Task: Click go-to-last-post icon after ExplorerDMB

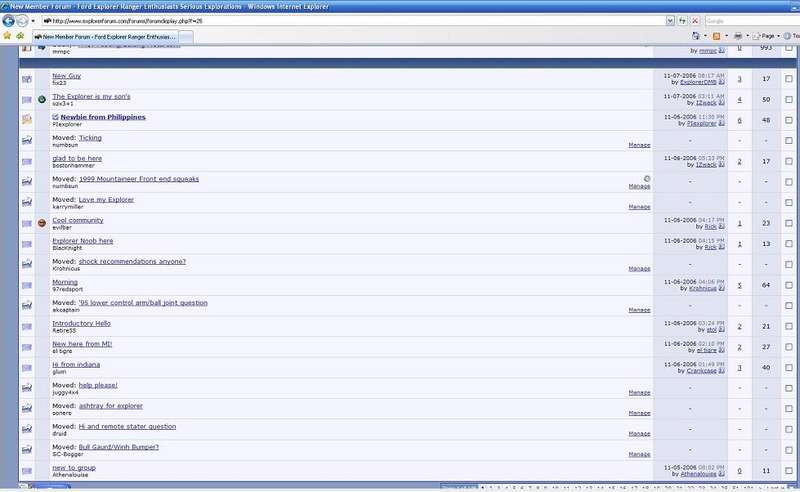Action: coord(721,82)
